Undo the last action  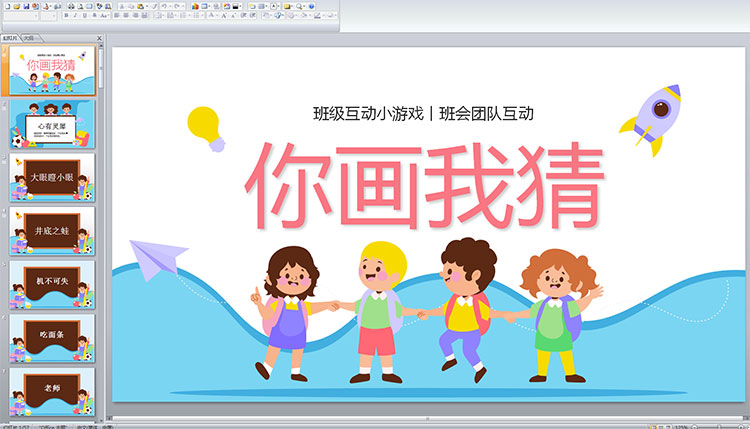click(164, 7)
